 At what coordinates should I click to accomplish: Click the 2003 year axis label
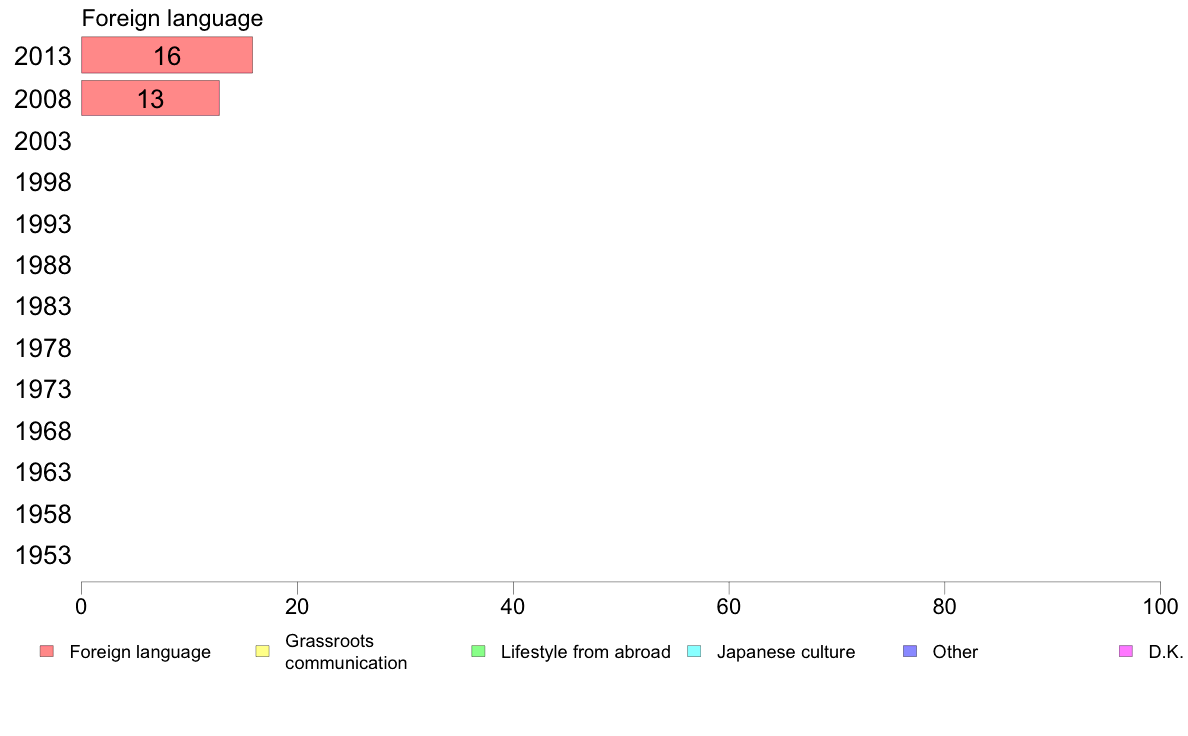tap(42, 141)
